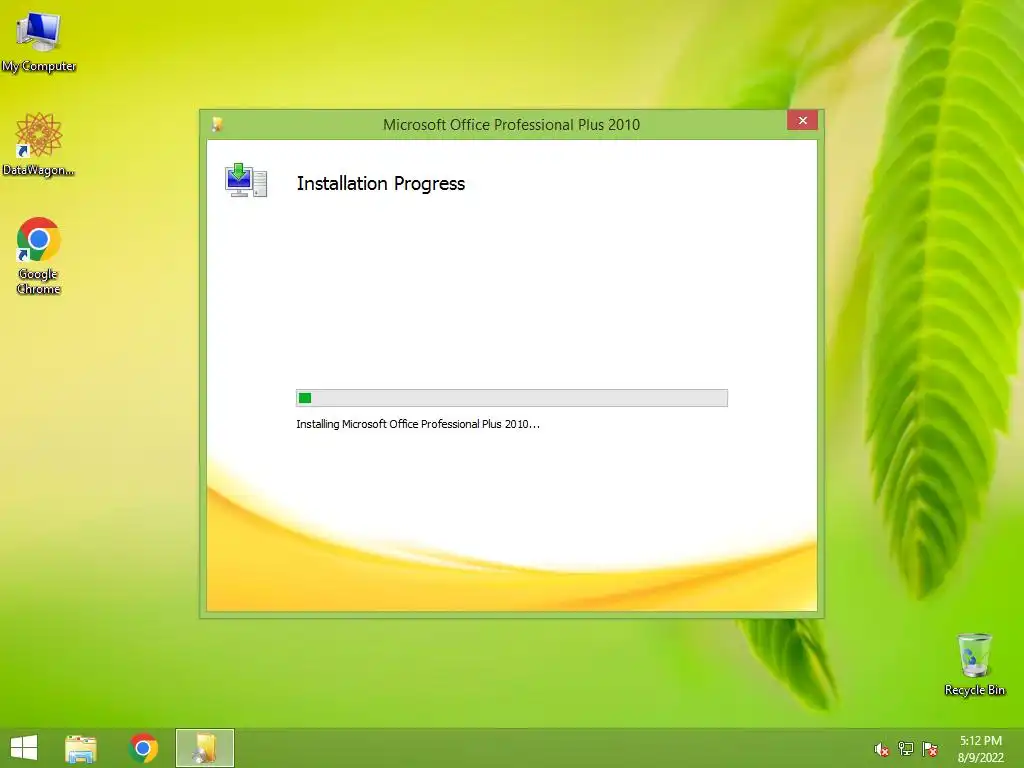Launch Chrome from the taskbar
Image resolution: width=1024 pixels, height=768 pixels.
pyautogui.click(x=144, y=748)
